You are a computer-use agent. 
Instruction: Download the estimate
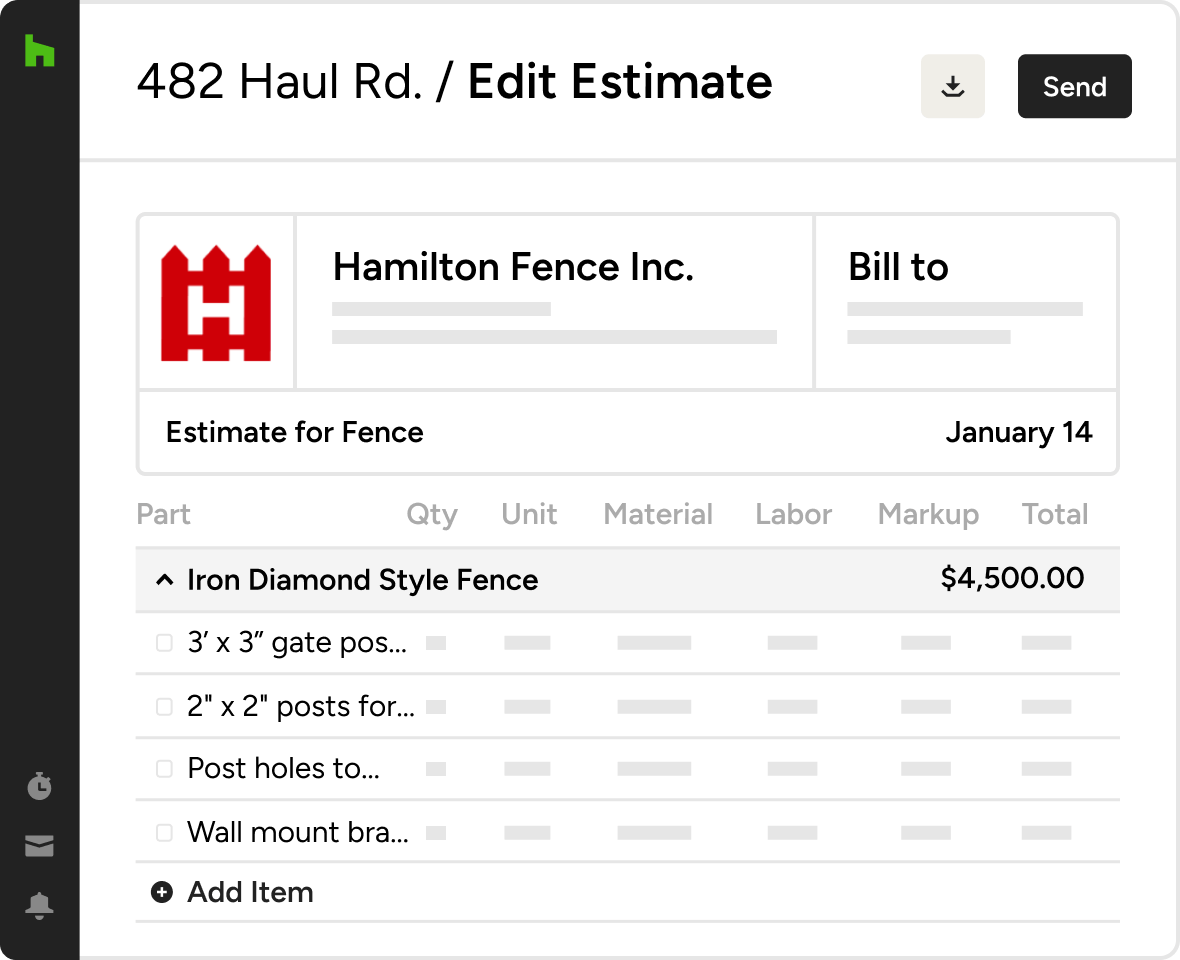953,87
